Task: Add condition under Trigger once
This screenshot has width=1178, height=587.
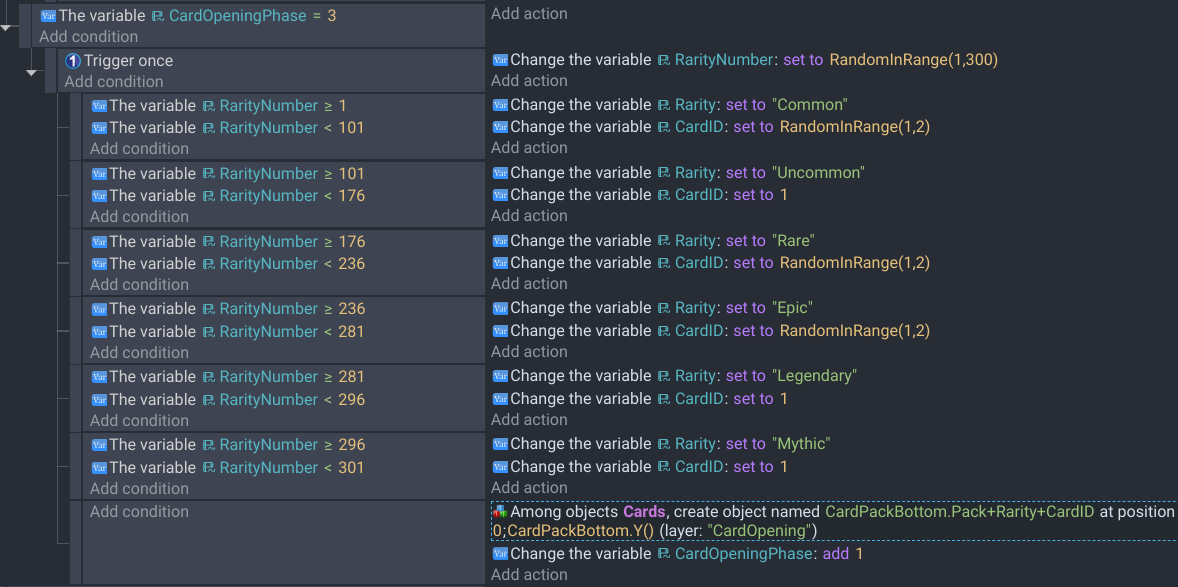Action: (113, 81)
